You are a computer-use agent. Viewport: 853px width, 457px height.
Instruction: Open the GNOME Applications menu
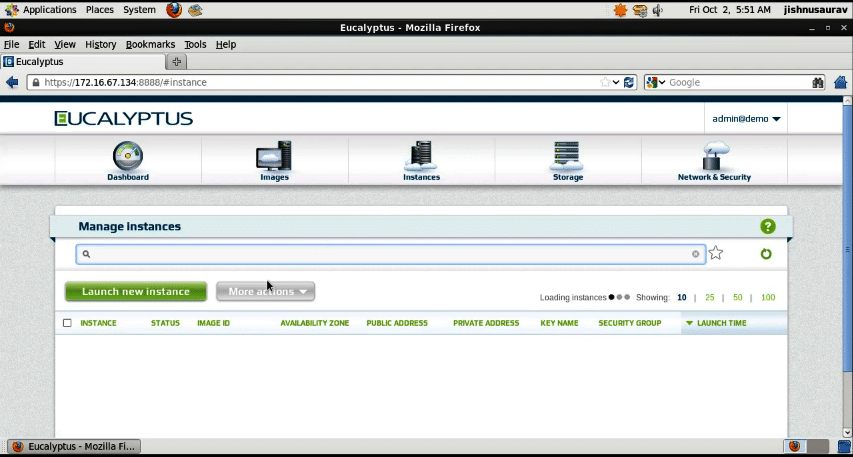point(49,10)
